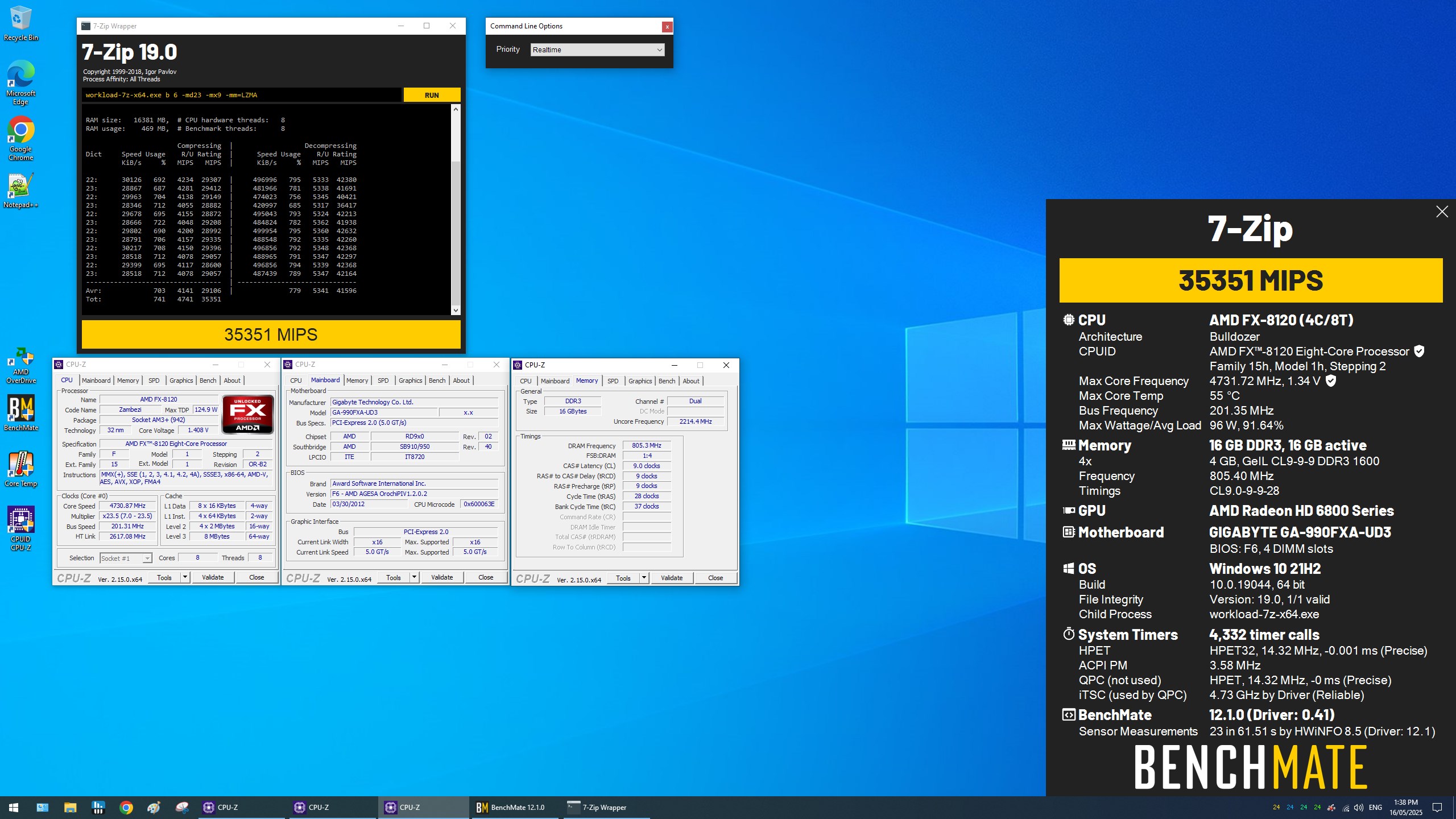Open About tab in the Memory CPU-Z window

tap(691, 381)
